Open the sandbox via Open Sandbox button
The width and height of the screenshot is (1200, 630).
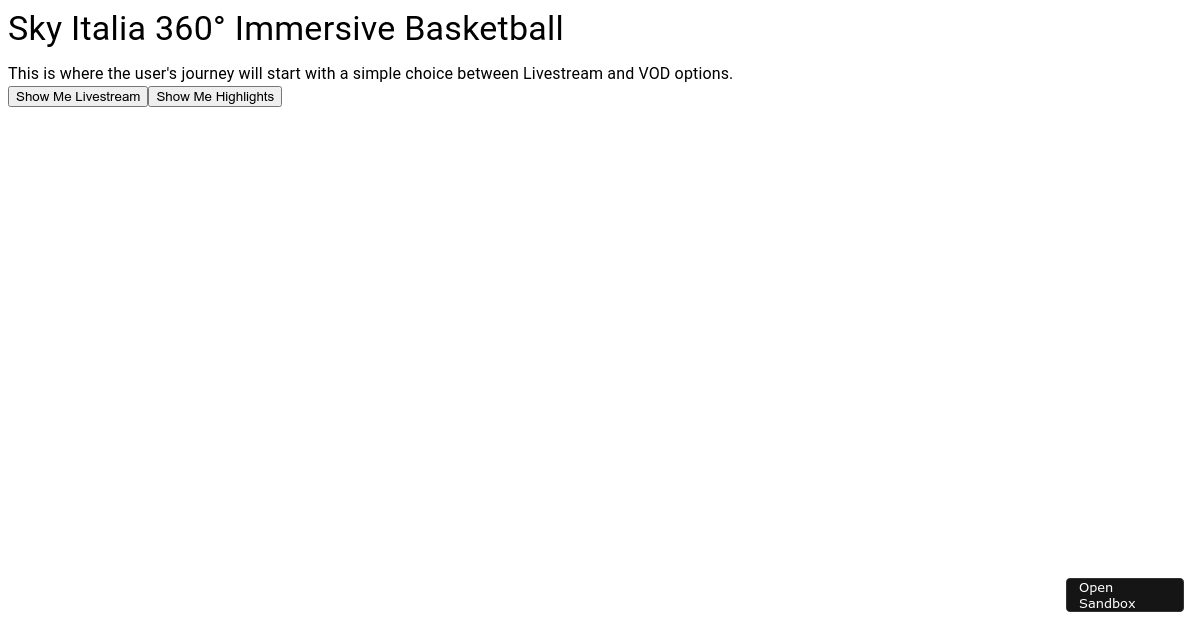(1125, 595)
